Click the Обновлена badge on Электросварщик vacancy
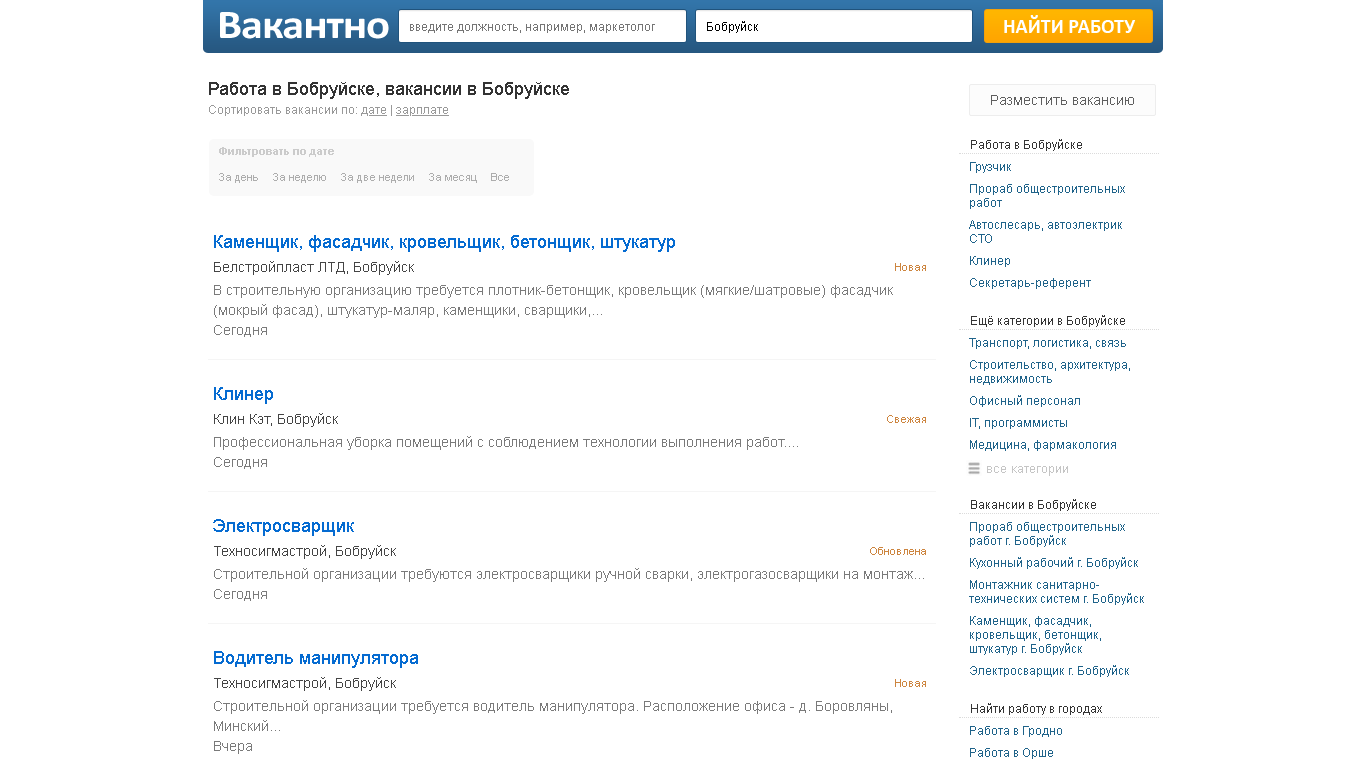Screen dimensions: 1366x768 [x=898, y=551]
